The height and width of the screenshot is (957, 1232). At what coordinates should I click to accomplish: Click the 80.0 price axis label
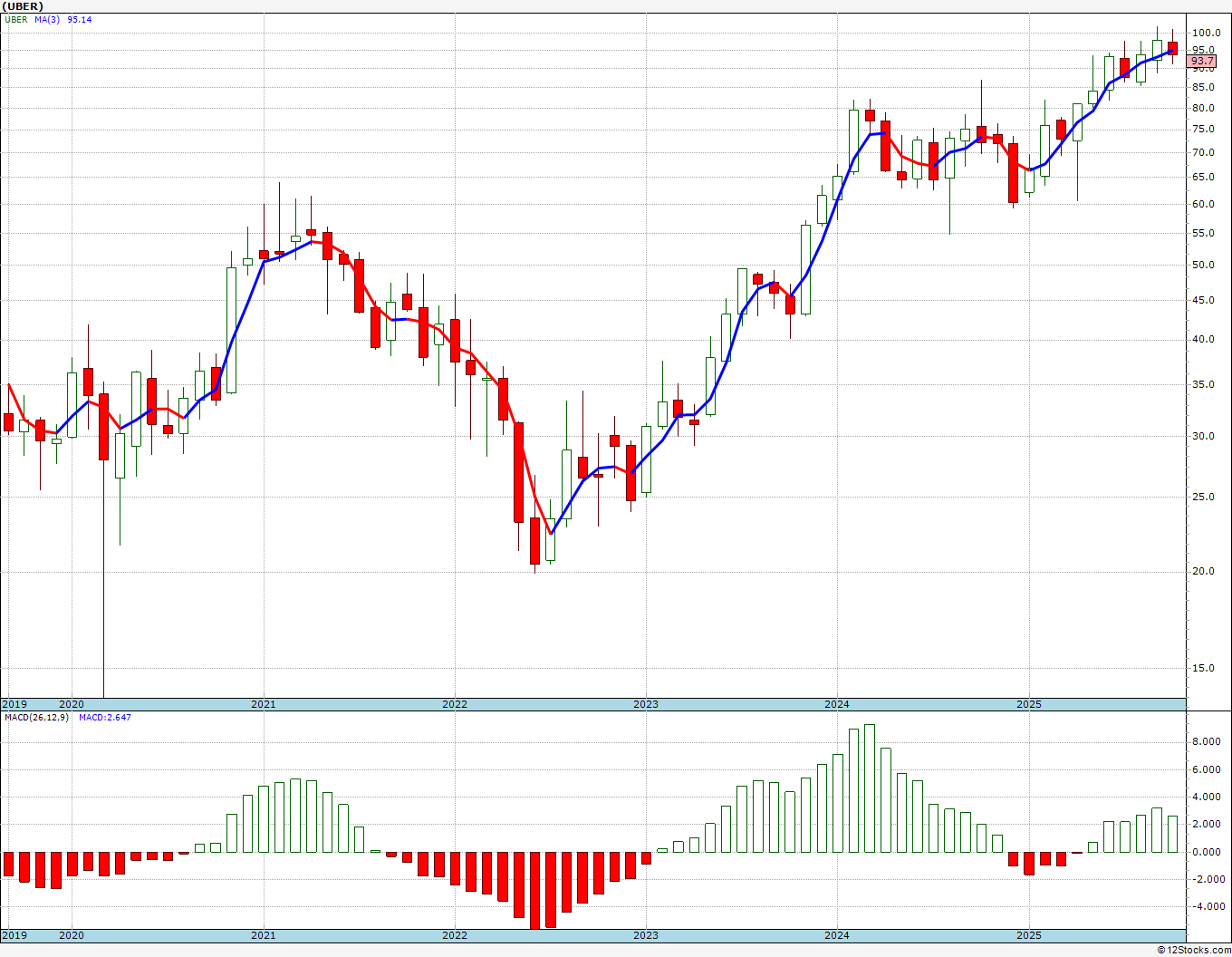1203,109
